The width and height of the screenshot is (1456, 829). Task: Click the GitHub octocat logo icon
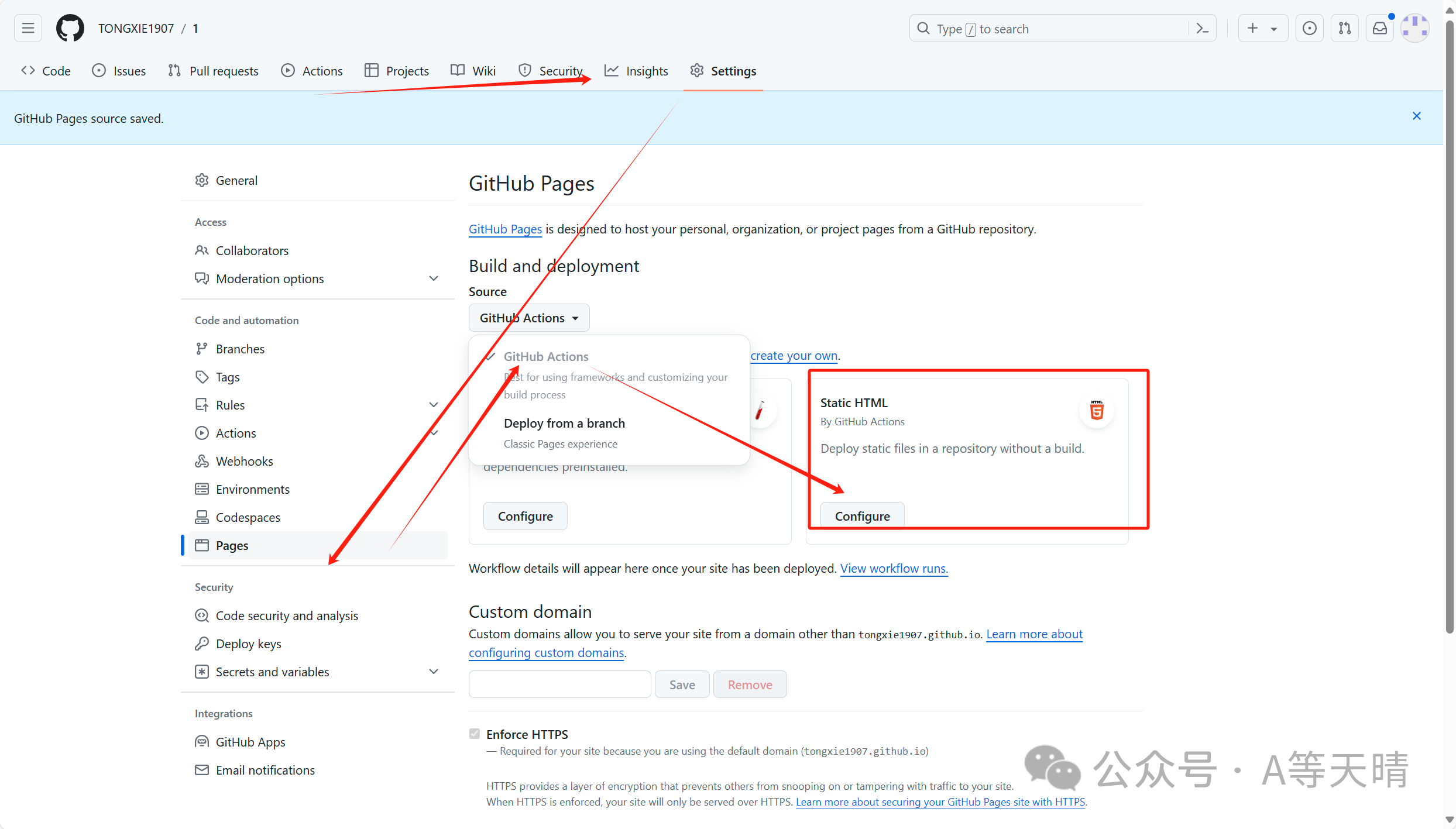click(x=70, y=28)
